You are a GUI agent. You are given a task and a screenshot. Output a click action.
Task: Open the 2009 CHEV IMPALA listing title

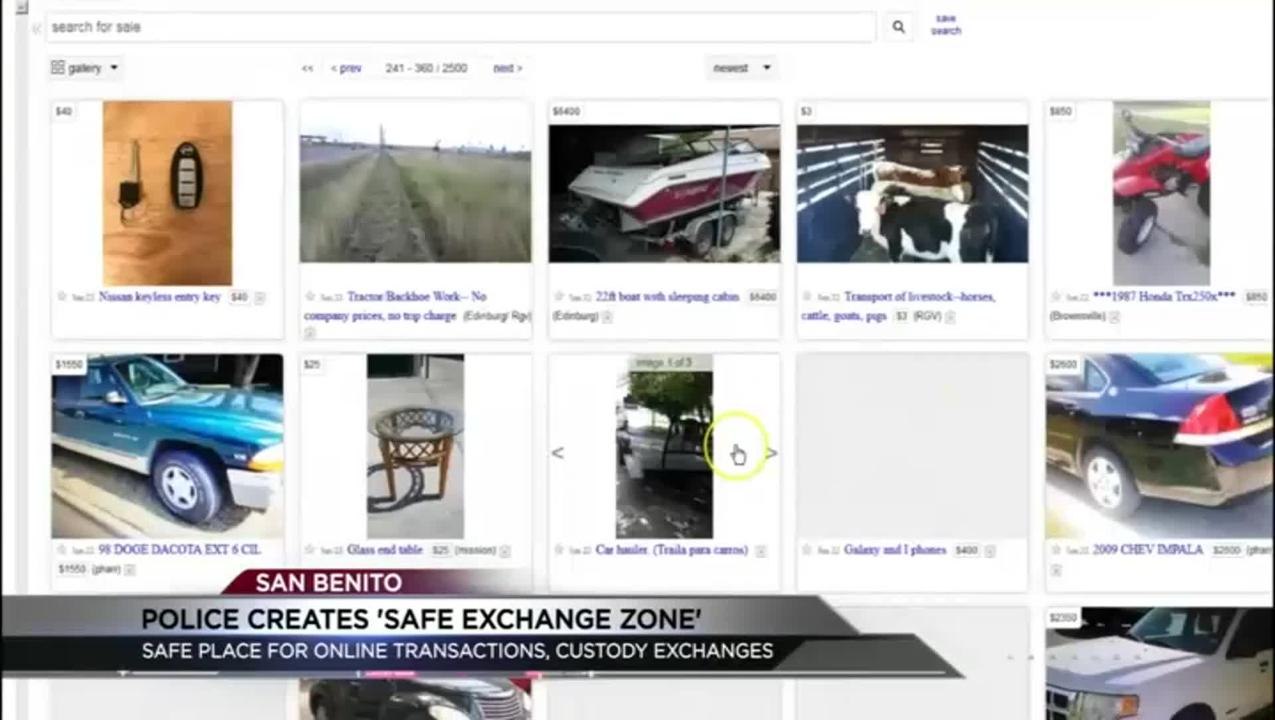coord(1148,550)
